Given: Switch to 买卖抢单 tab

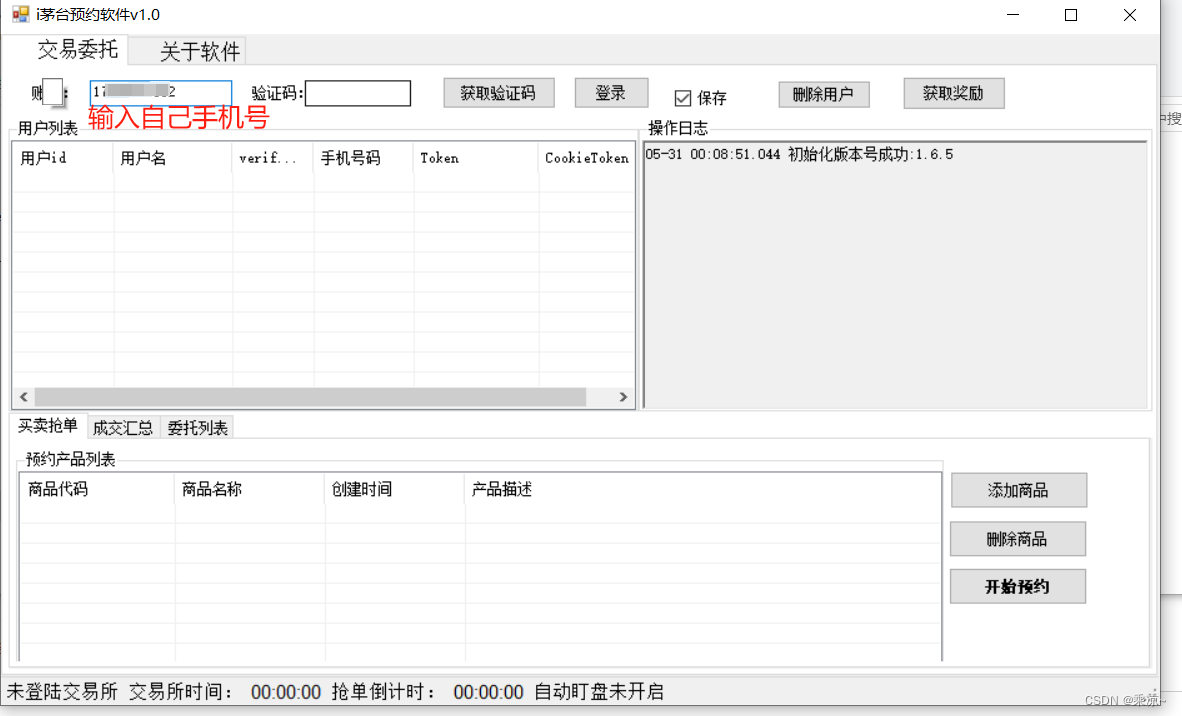Looking at the screenshot, I should tap(47, 426).
